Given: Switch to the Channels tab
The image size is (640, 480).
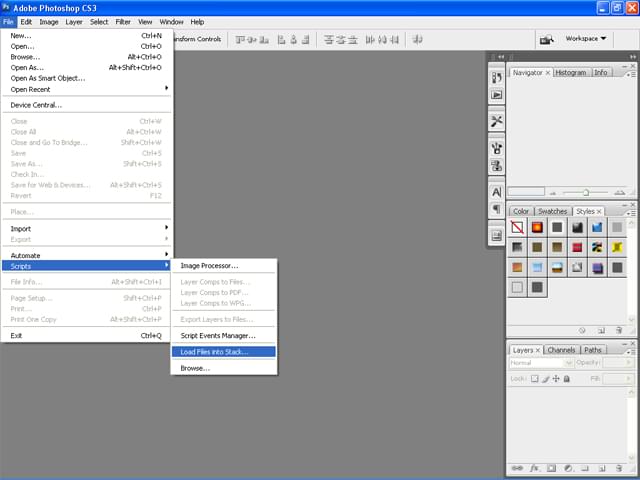Looking at the screenshot, I should click(x=561, y=350).
